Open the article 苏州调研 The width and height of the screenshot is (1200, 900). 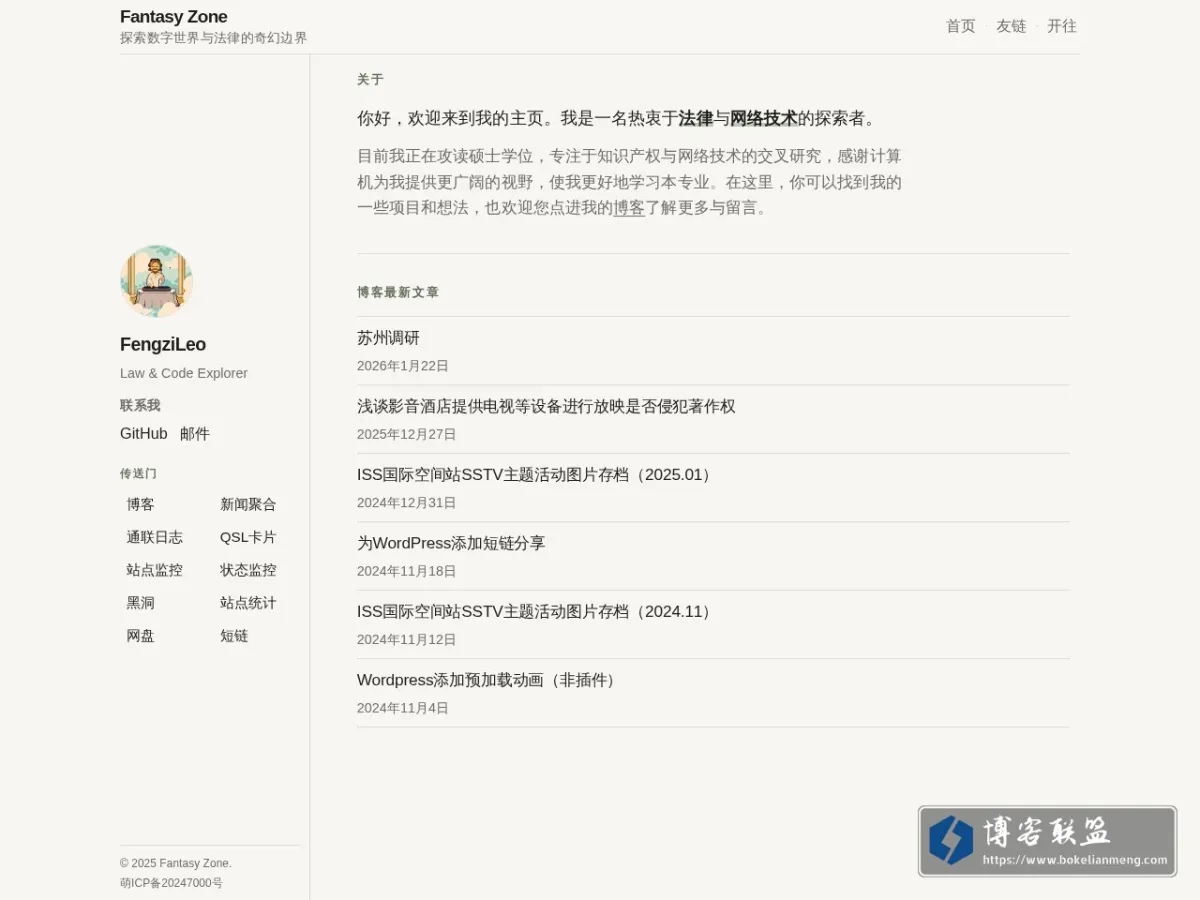tap(388, 338)
